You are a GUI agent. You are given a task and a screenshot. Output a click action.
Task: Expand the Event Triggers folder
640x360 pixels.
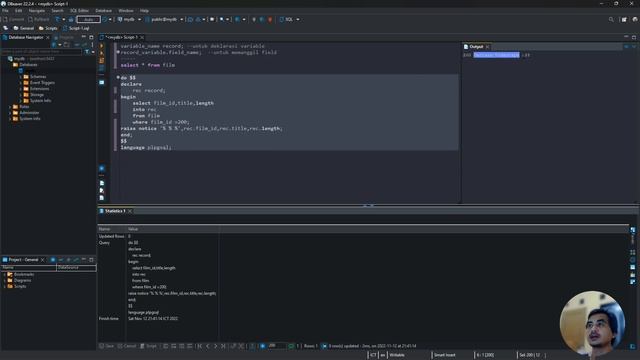pos(20,82)
